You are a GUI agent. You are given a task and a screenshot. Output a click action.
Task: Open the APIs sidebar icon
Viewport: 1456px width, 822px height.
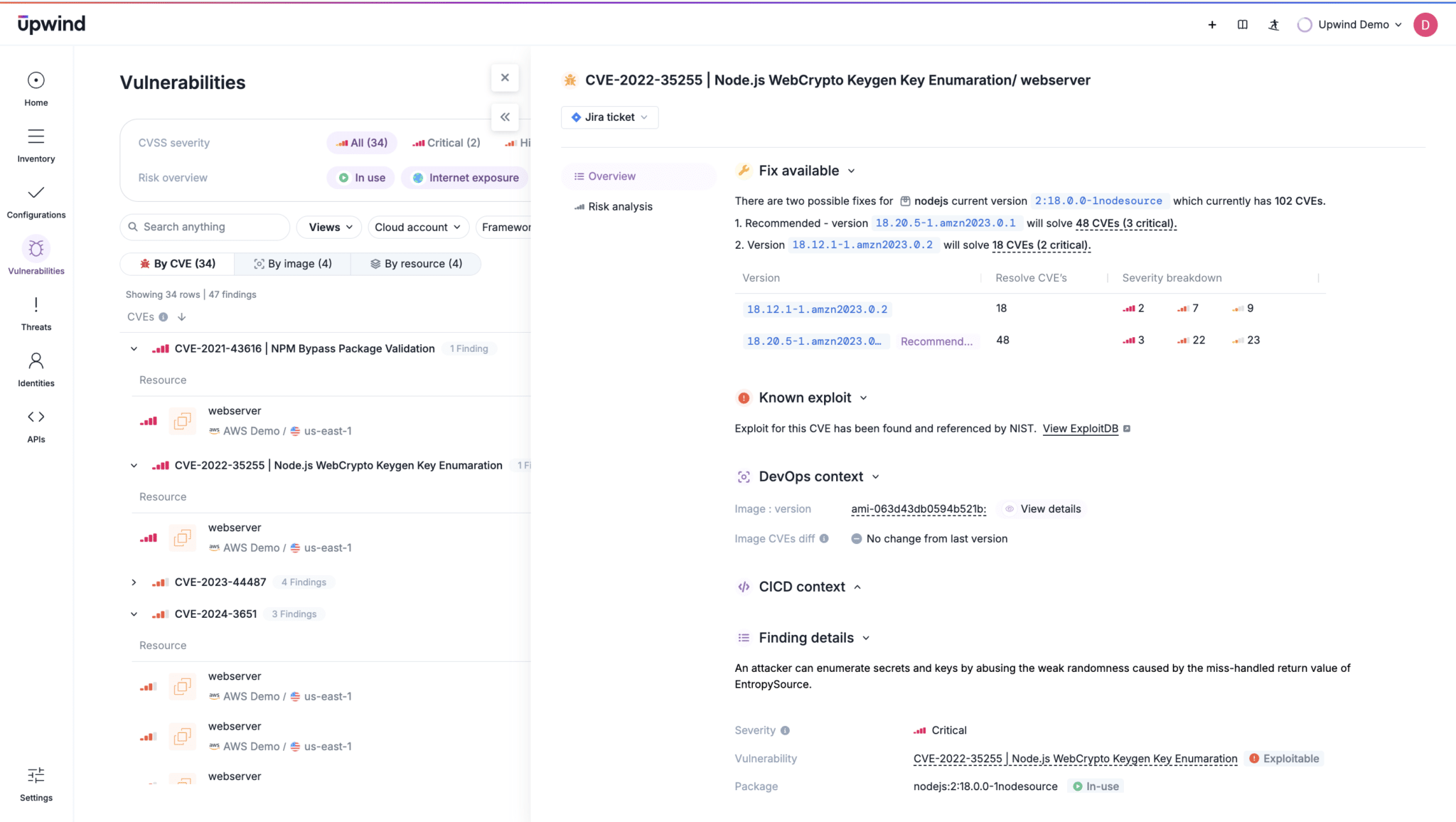36,417
